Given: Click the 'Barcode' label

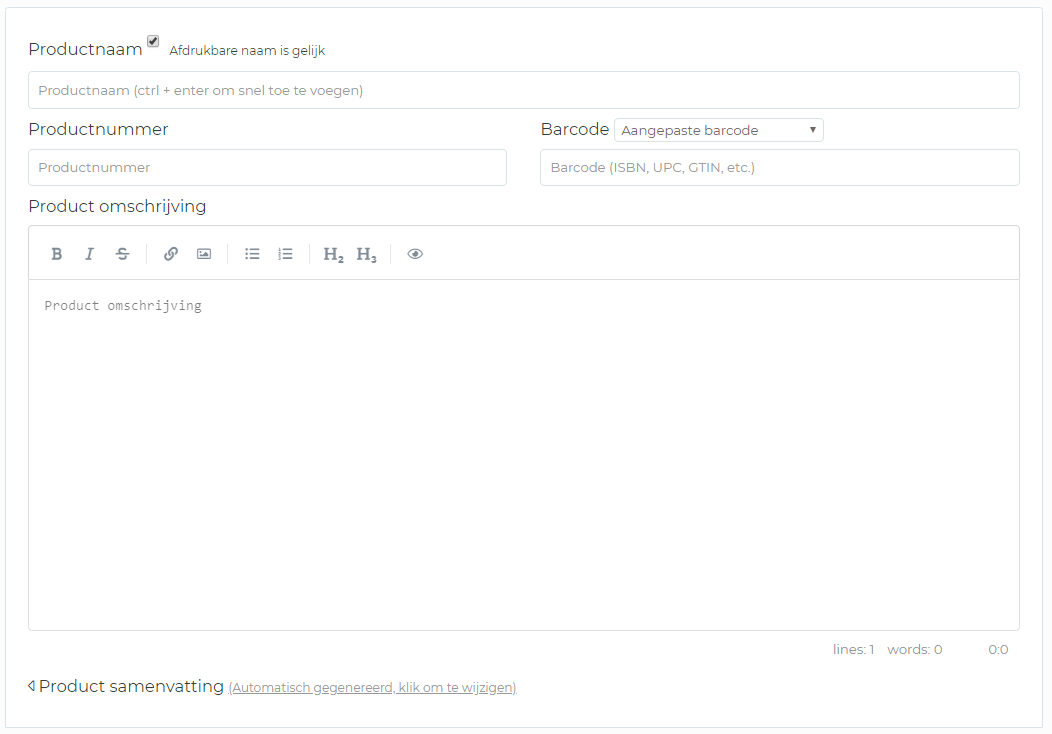Looking at the screenshot, I should pos(574,129).
